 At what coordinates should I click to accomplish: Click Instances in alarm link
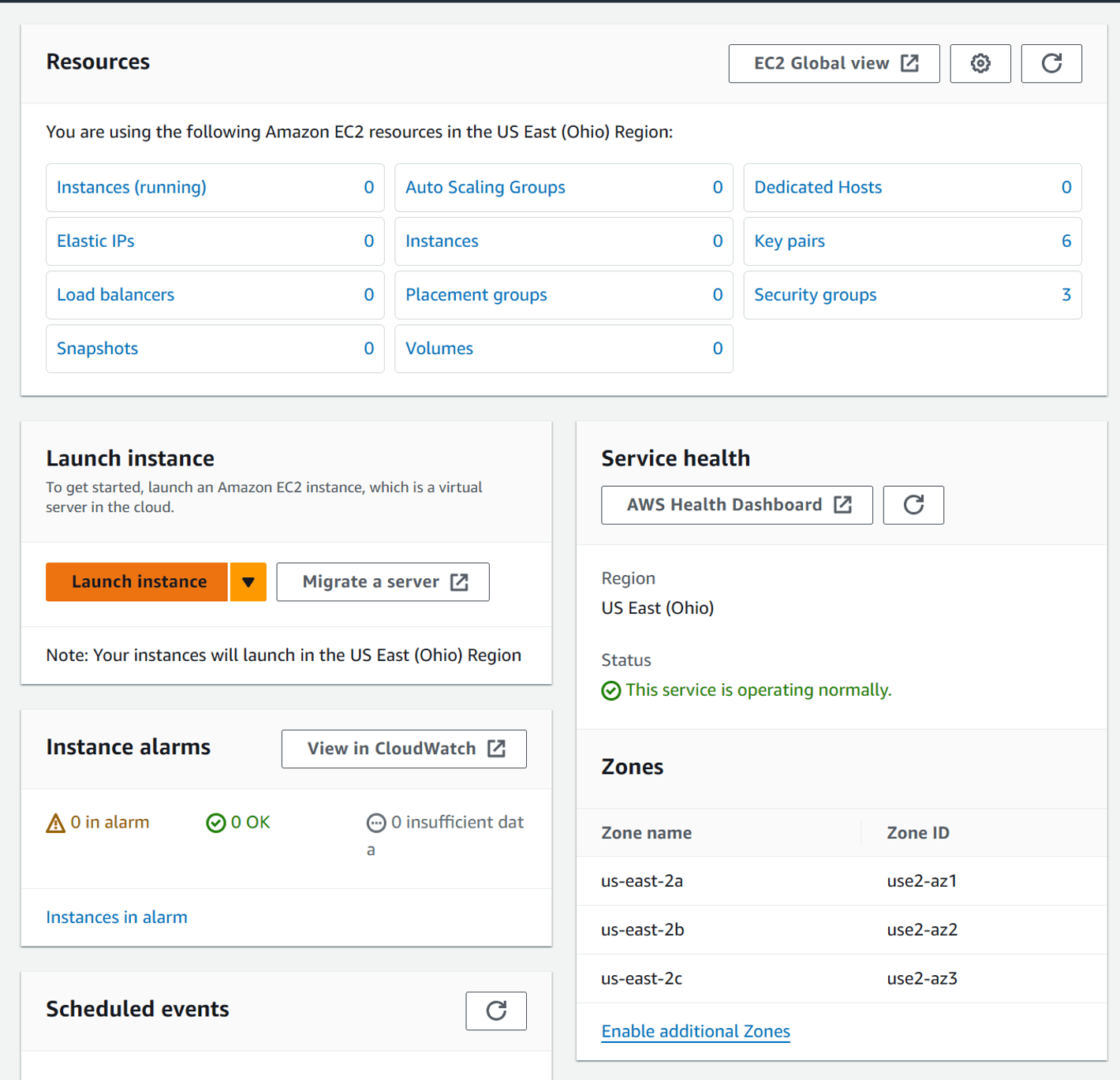[117, 917]
